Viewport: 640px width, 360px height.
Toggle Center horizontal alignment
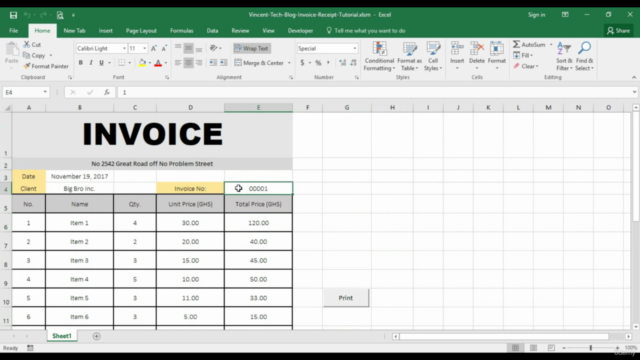[x=189, y=63]
